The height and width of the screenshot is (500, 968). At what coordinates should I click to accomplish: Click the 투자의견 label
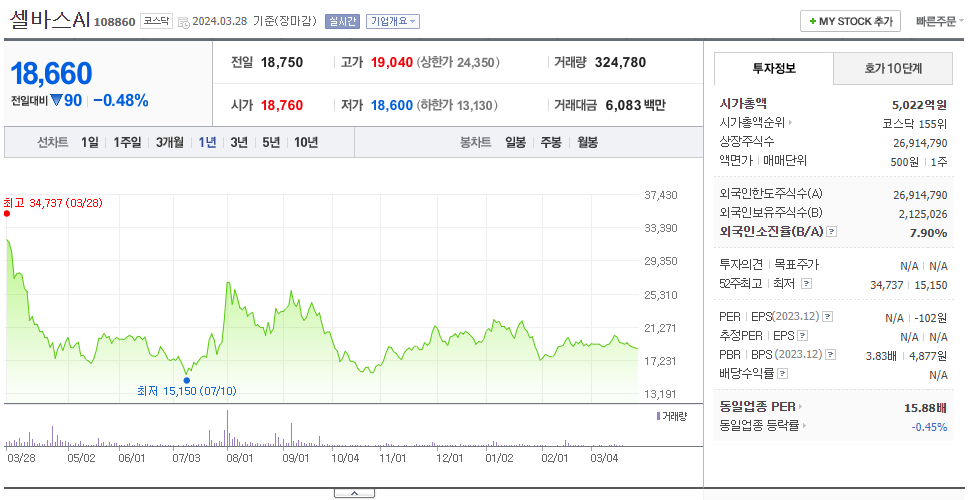pos(741,265)
